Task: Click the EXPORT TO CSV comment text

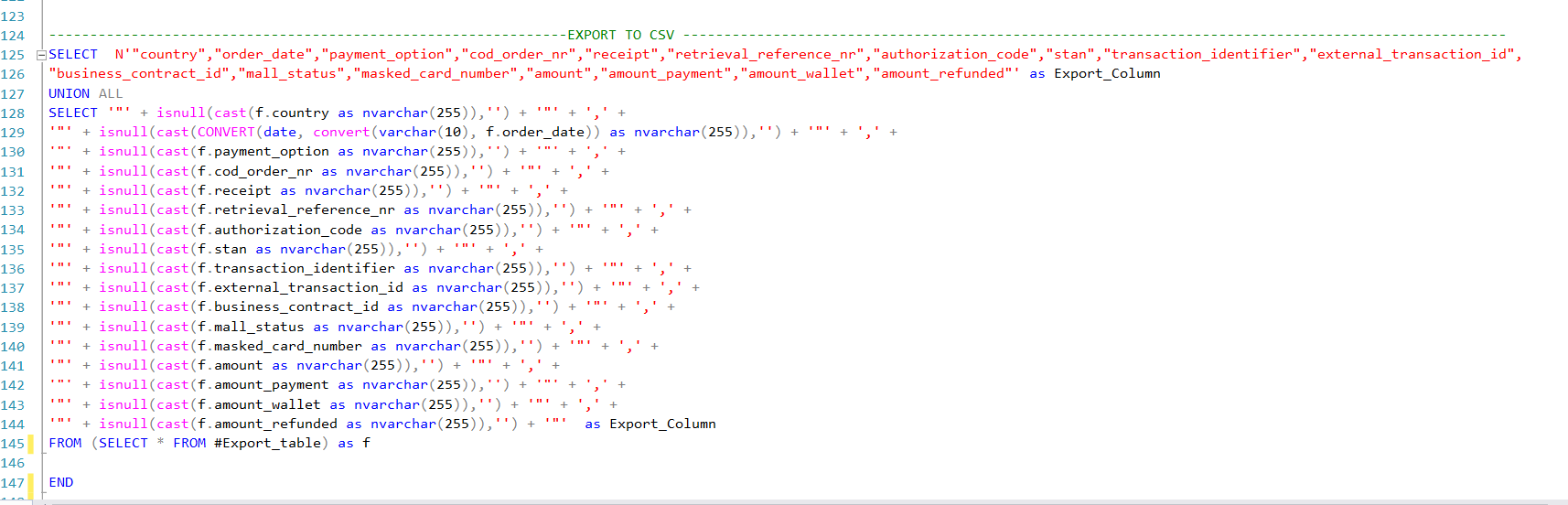Action: coord(620,35)
